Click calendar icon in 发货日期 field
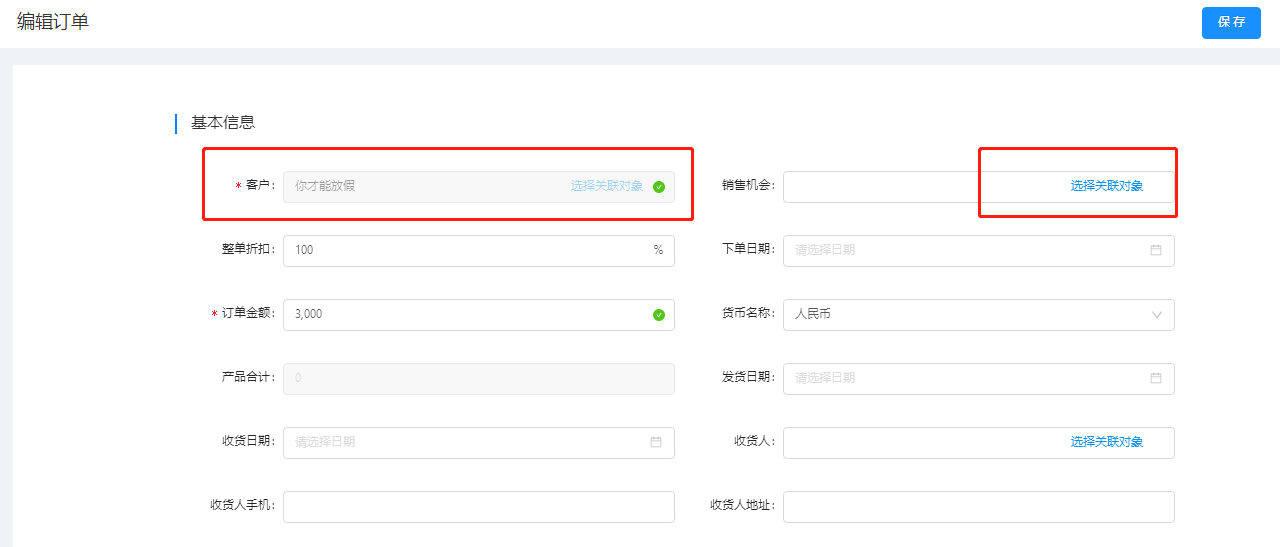Image resolution: width=1280 pixels, height=547 pixels. pyautogui.click(x=1156, y=378)
